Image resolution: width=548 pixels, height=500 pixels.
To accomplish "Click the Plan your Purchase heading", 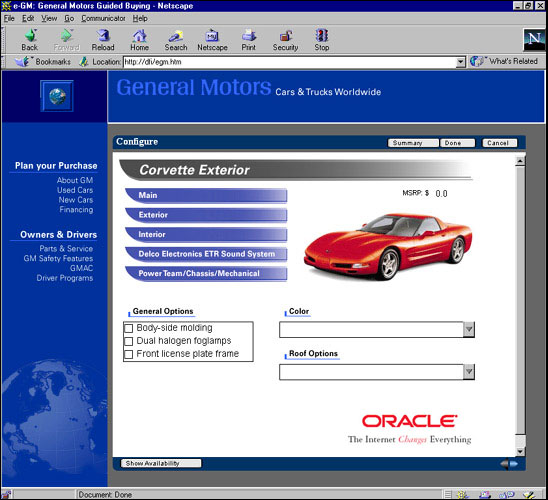I will click(x=56, y=166).
